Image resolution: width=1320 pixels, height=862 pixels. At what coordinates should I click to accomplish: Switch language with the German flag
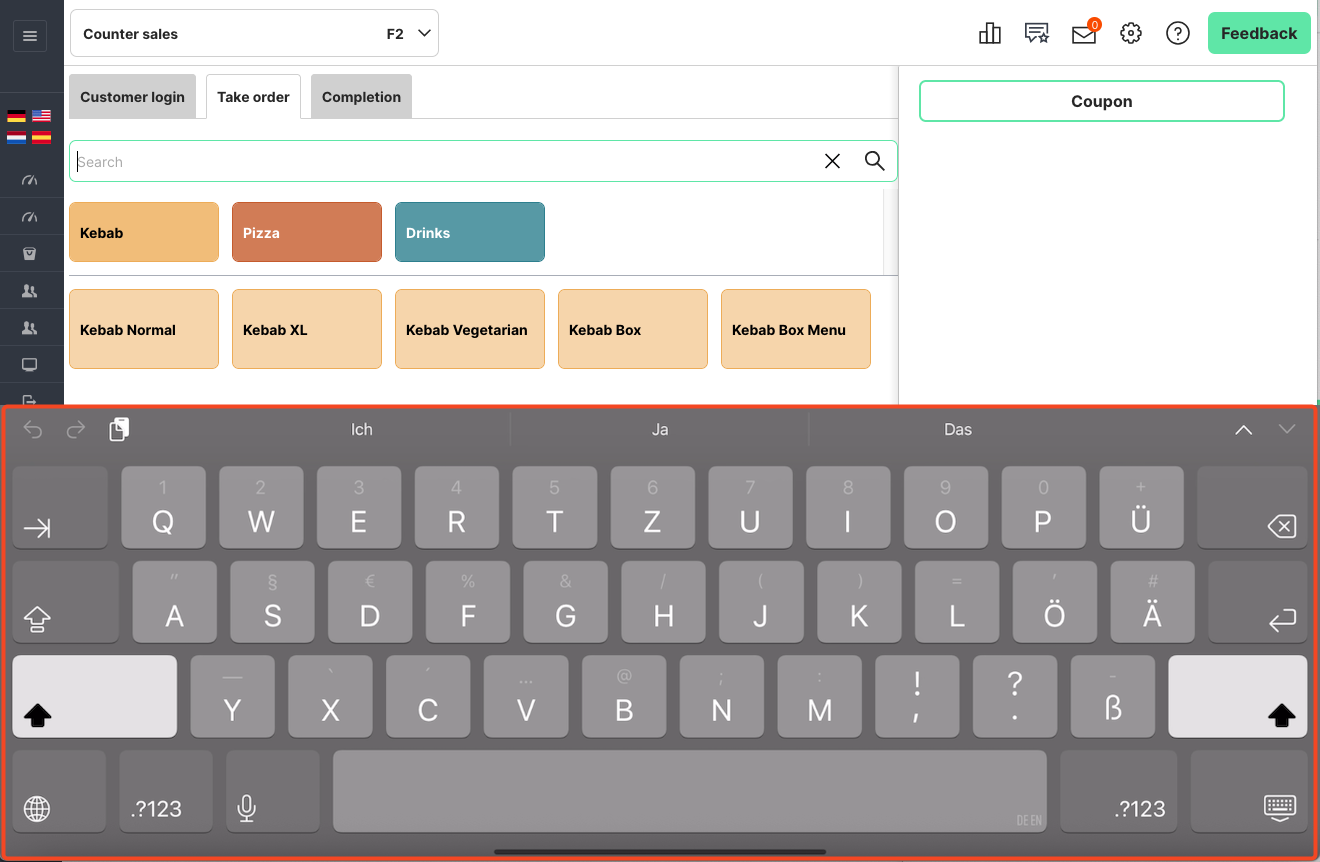coord(16,116)
